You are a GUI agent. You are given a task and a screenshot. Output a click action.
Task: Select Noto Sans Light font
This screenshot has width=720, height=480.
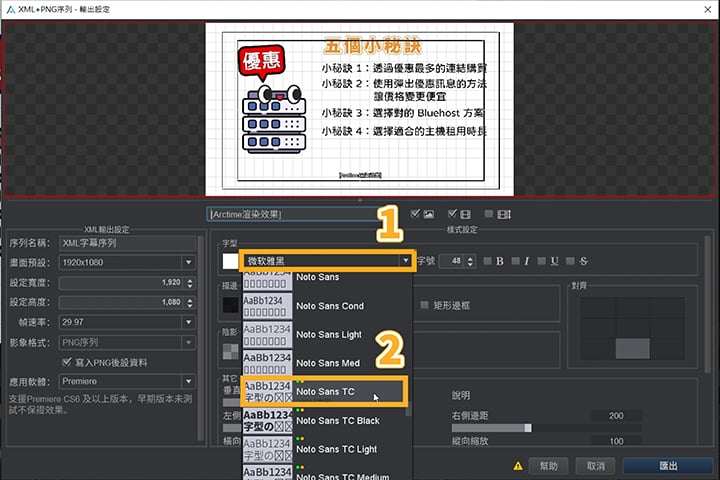click(x=329, y=334)
